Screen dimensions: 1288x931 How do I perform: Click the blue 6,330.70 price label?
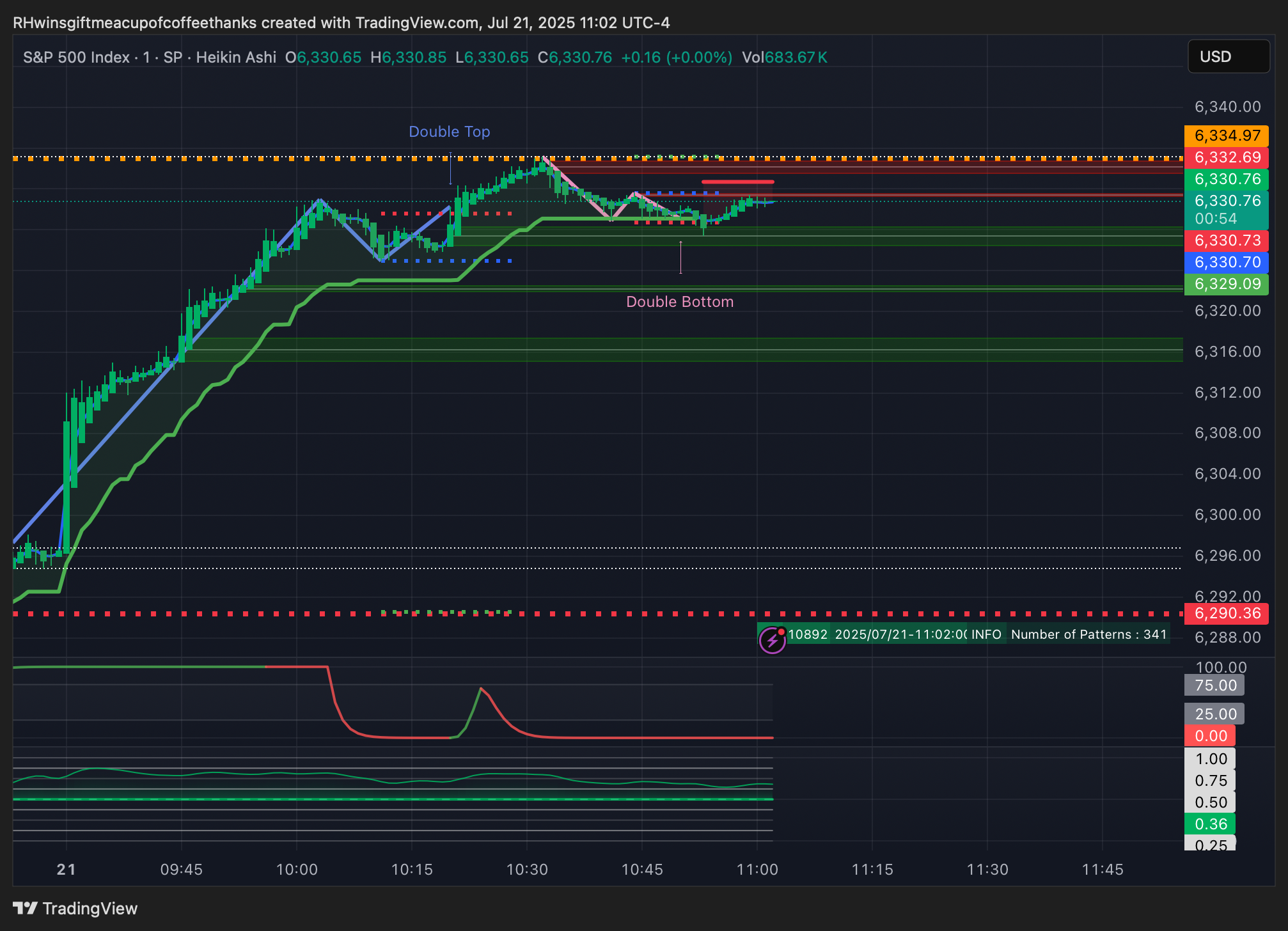1227,262
